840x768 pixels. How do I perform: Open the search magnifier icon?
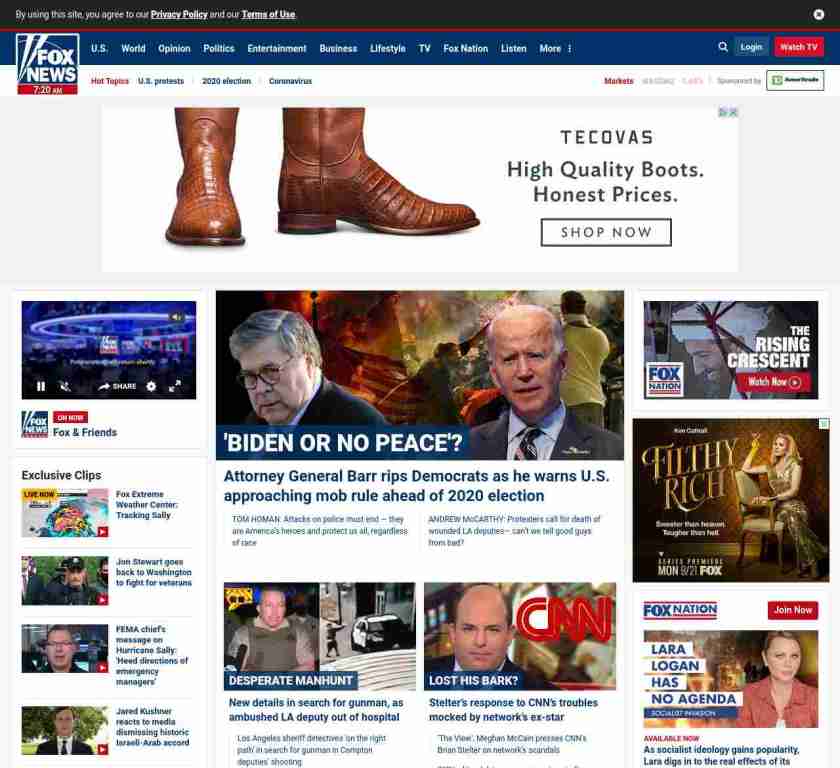pos(723,47)
